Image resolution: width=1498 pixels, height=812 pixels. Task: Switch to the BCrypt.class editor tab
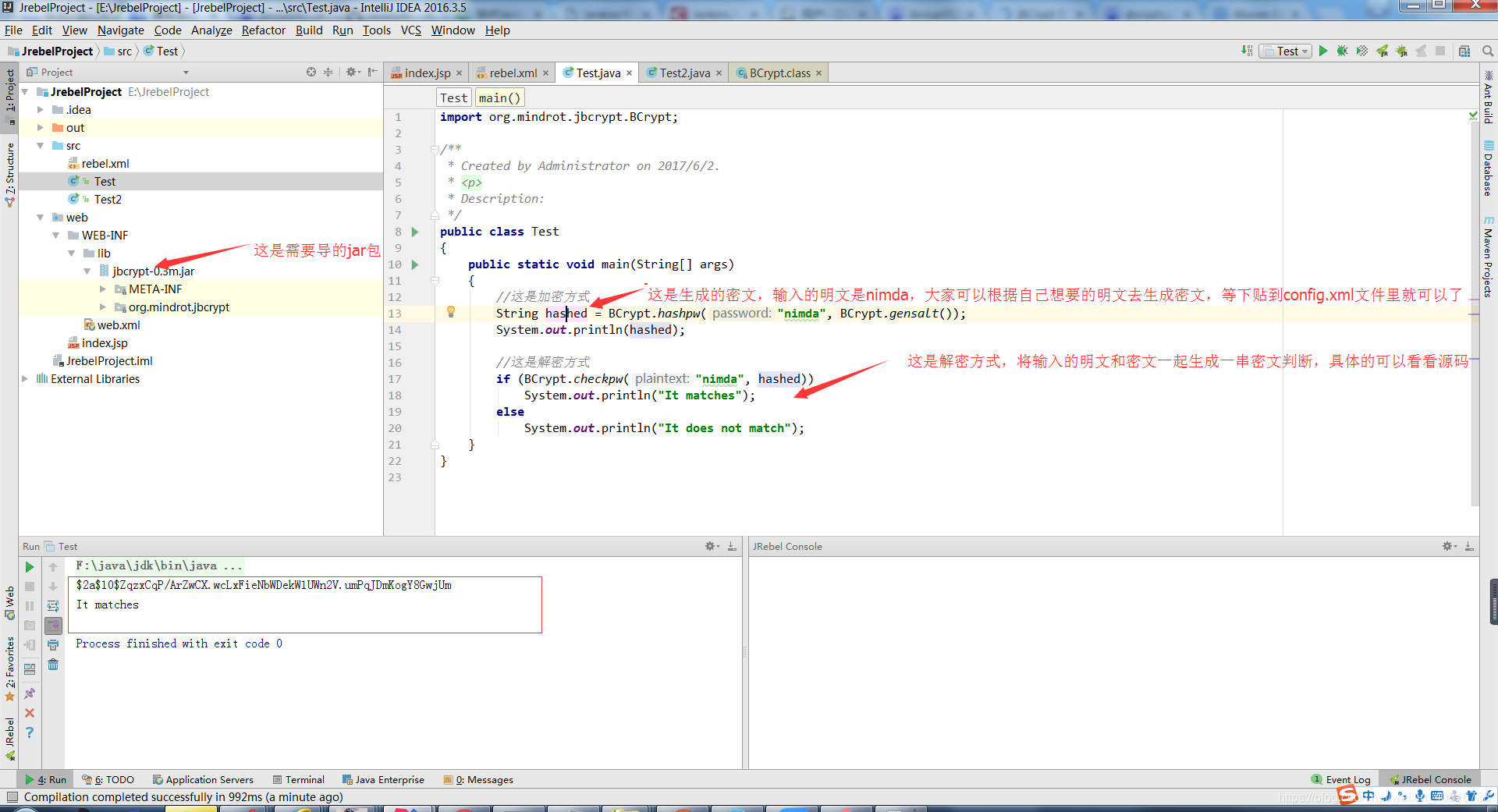click(779, 73)
